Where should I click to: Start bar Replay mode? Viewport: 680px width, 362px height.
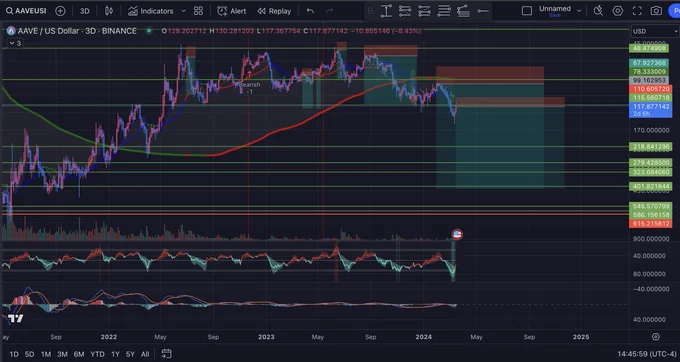click(x=274, y=11)
